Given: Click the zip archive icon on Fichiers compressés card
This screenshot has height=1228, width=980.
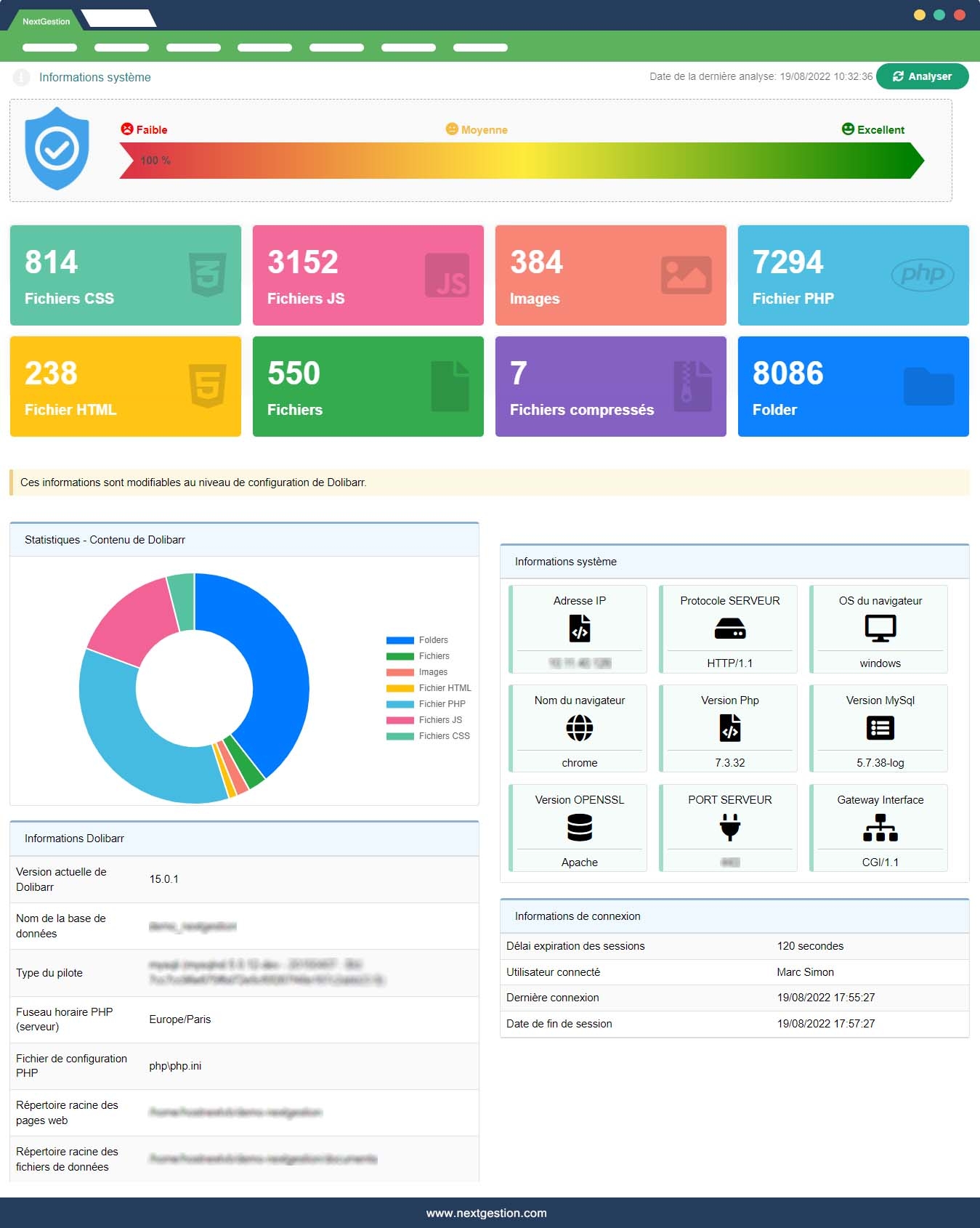Looking at the screenshot, I should [x=692, y=386].
